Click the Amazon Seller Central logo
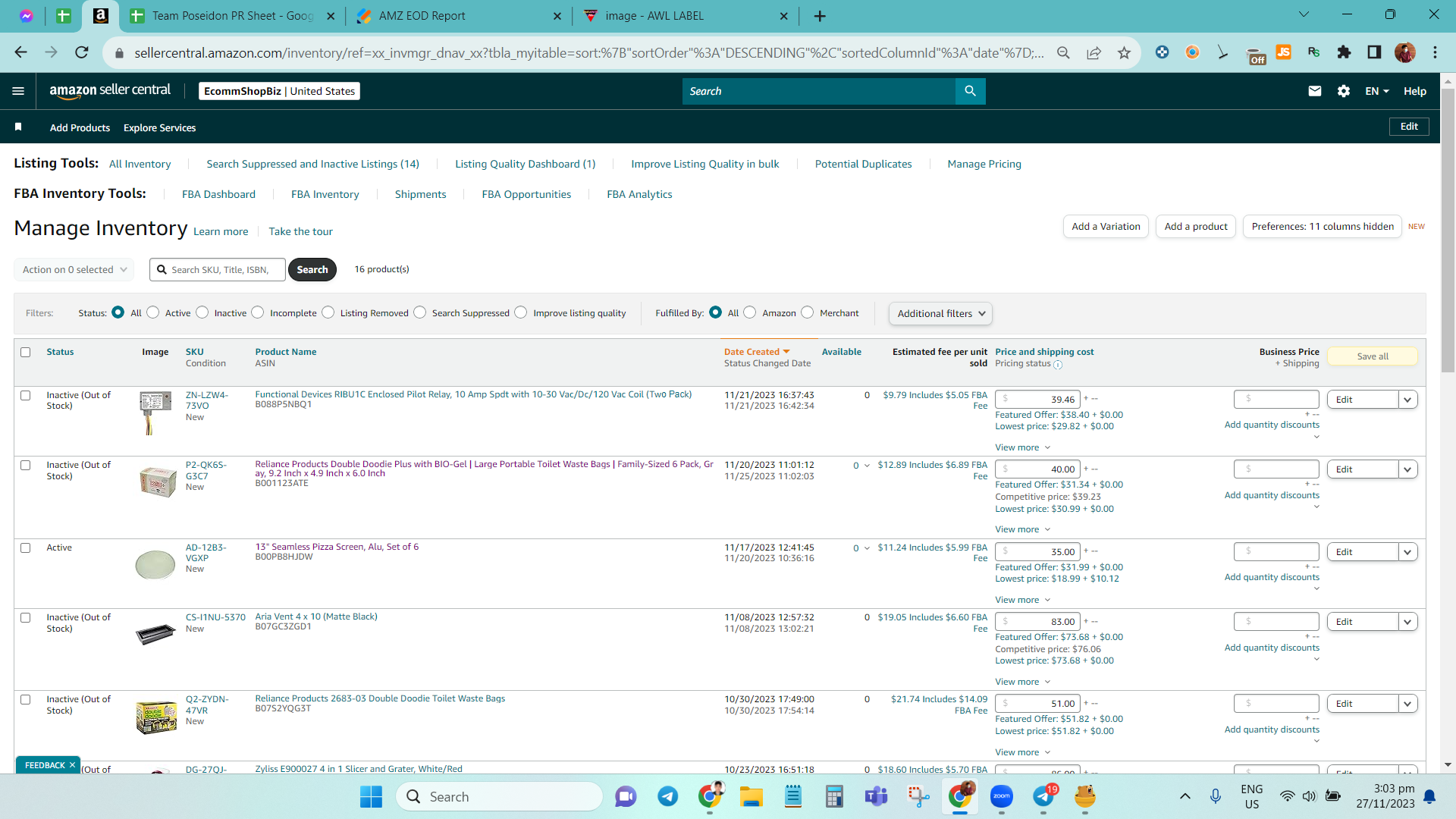The height and width of the screenshot is (819, 1456). (110, 91)
